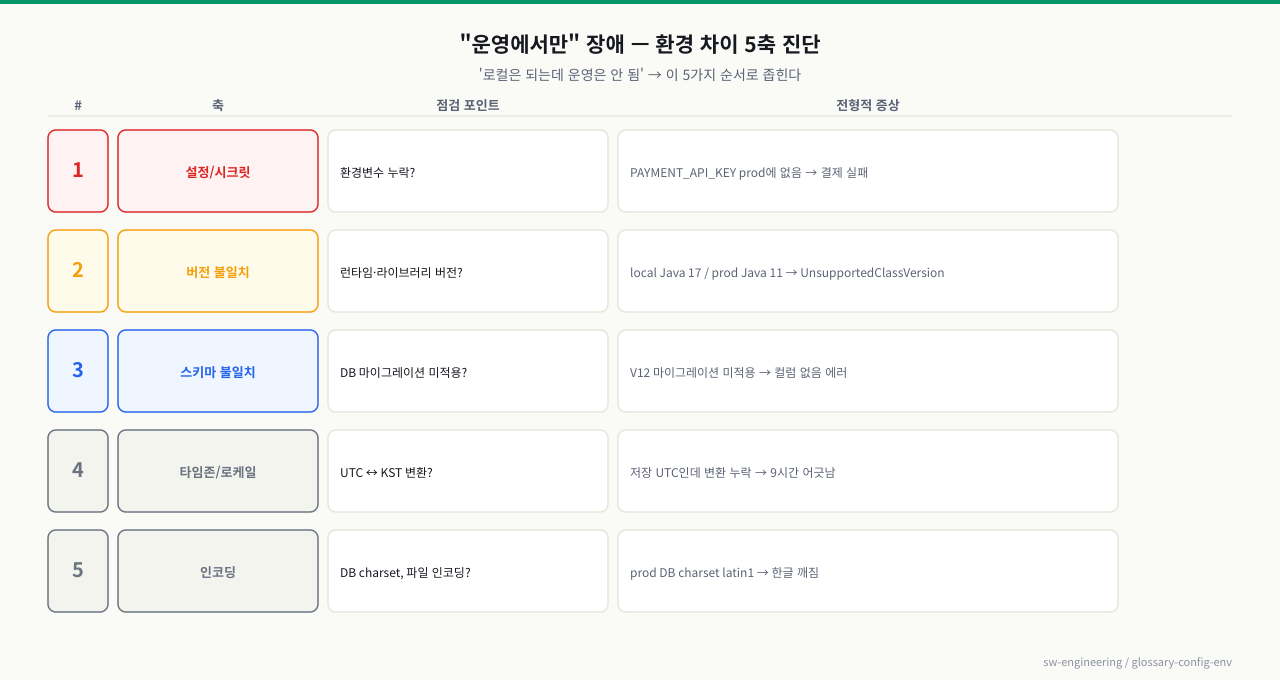Click the DB charset, 파일 인코딩? cell
This screenshot has height=680, width=1280.
(x=468, y=571)
